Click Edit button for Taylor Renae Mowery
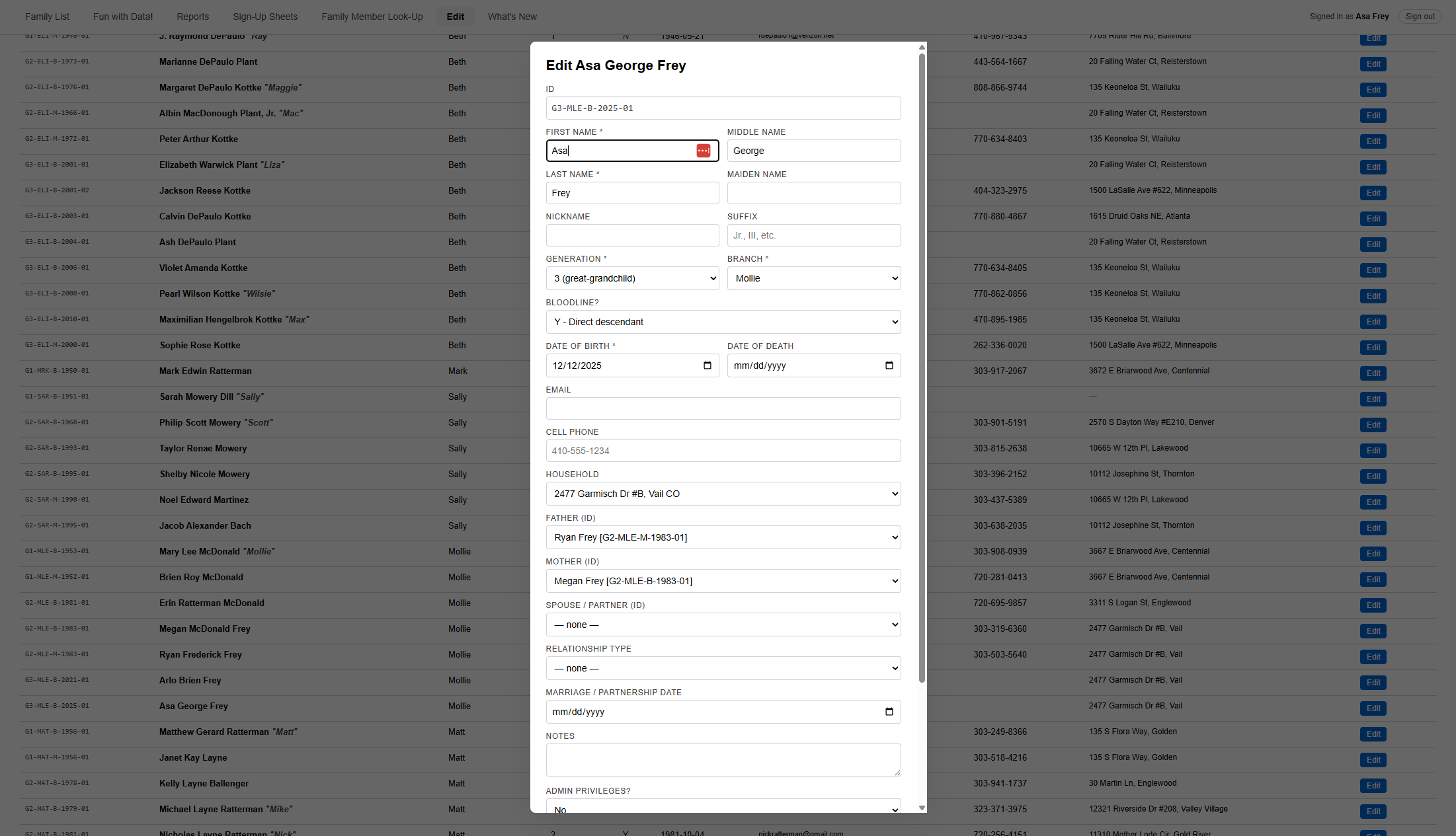Screen dimensions: 1456x836 [1373, 451]
